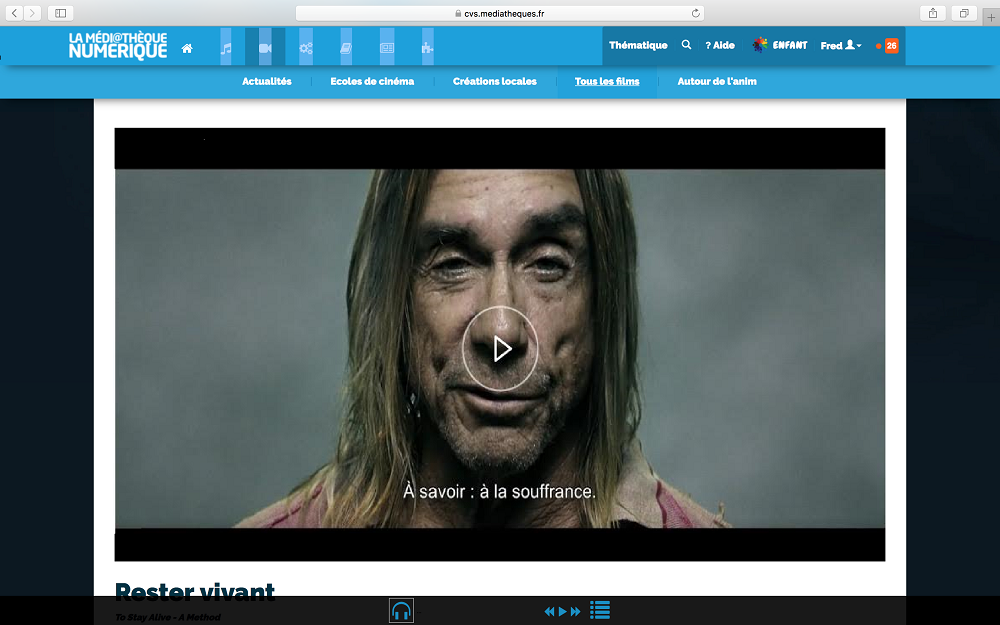Click the search magnifier icon
Viewport: 1000px width, 625px height.
pyautogui.click(x=686, y=45)
